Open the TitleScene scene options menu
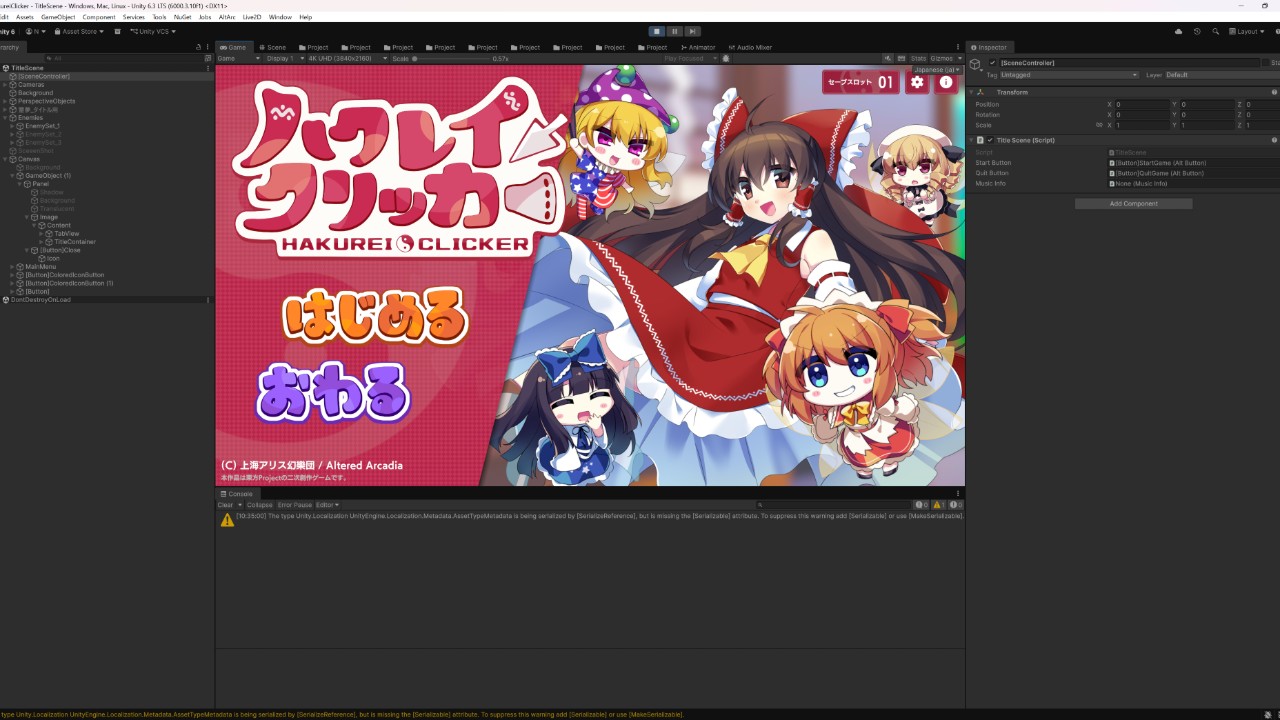The height and width of the screenshot is (720, 1280). coord(208,68)
